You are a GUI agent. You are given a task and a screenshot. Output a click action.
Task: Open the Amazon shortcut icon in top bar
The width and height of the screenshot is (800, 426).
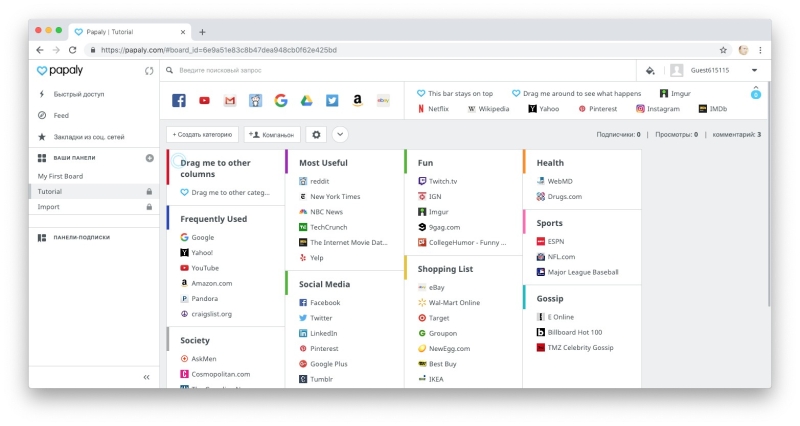[x=357, y=101]
